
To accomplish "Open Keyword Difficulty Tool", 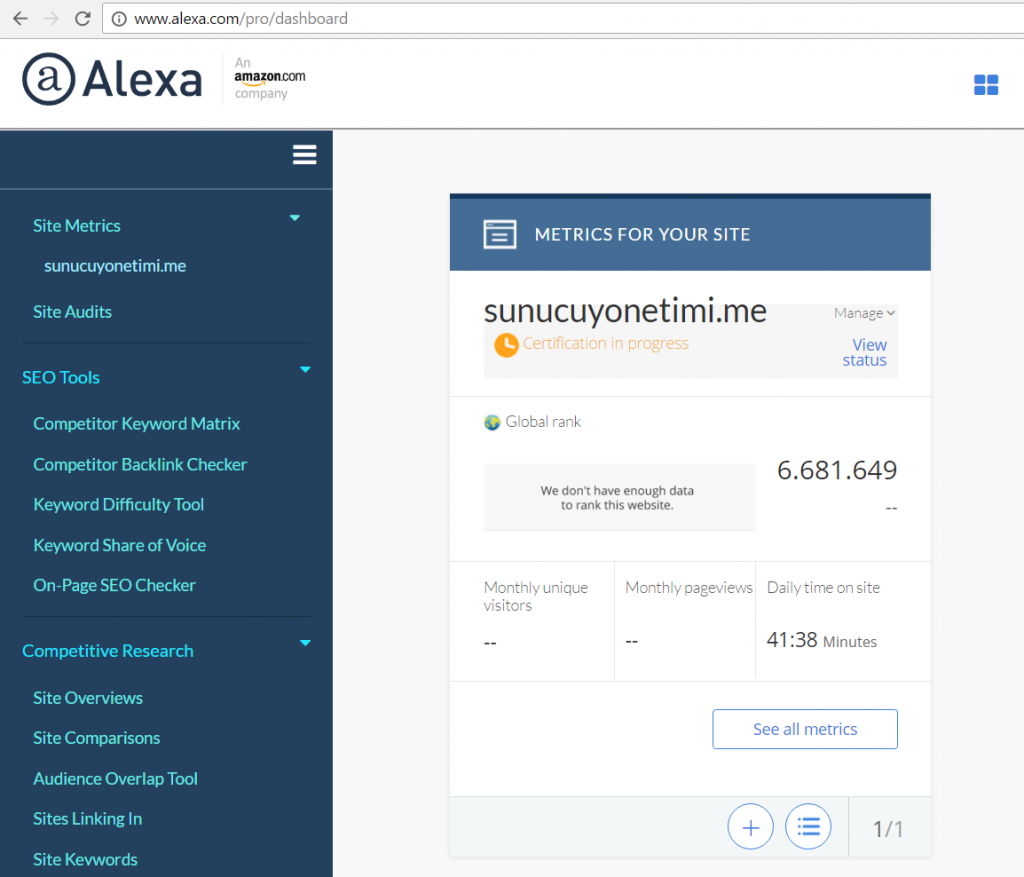I will coord(119,505).
